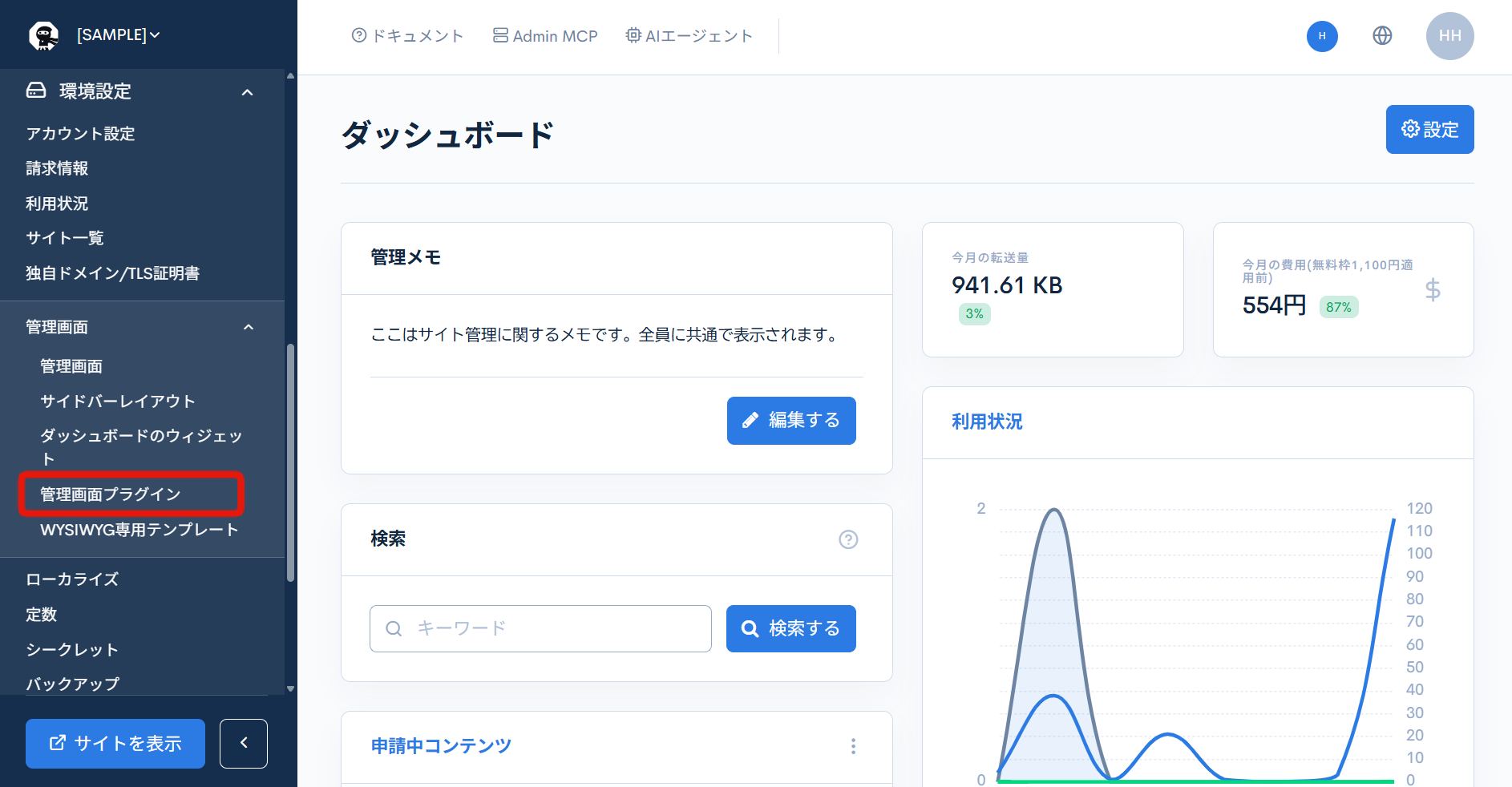Open 請求情報 in sidebar

coord(57,168)
